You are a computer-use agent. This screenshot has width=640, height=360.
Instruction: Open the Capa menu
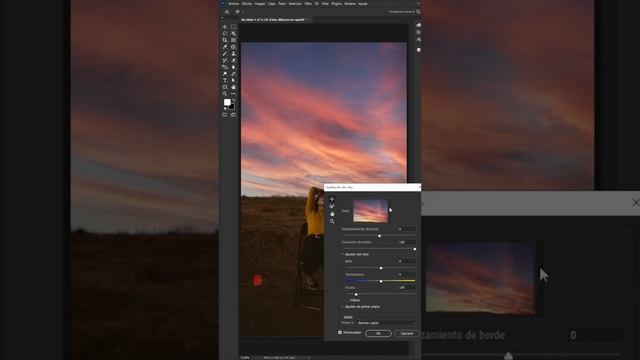pyautogui.click(x=272, y=4)
